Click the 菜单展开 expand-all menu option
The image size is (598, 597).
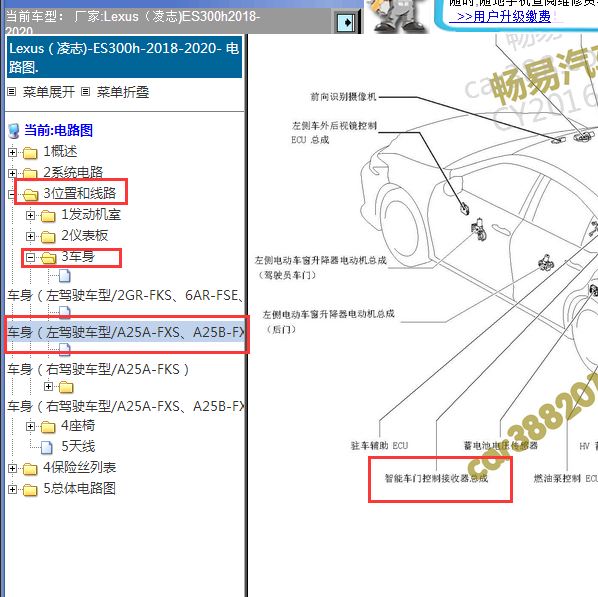click(48, 92)
